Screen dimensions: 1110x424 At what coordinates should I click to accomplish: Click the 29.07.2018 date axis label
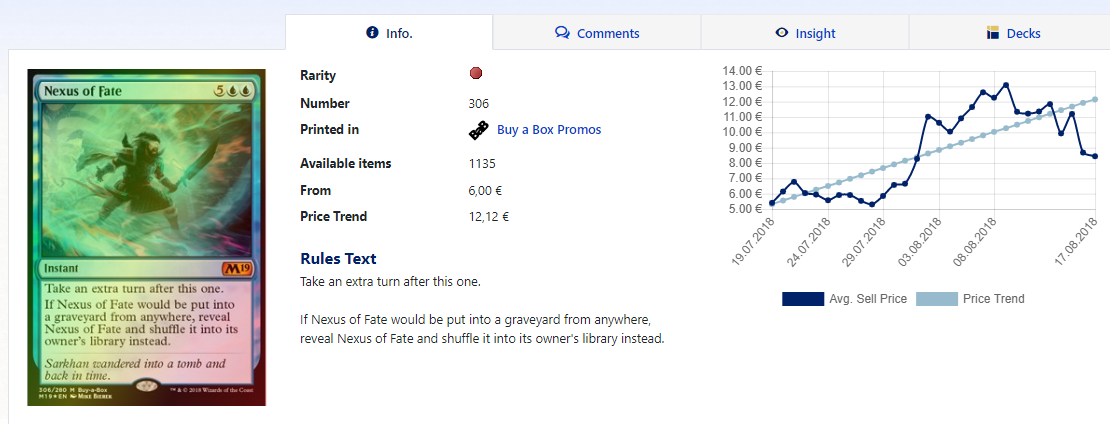pyautogui.click(x=865, y=240)
